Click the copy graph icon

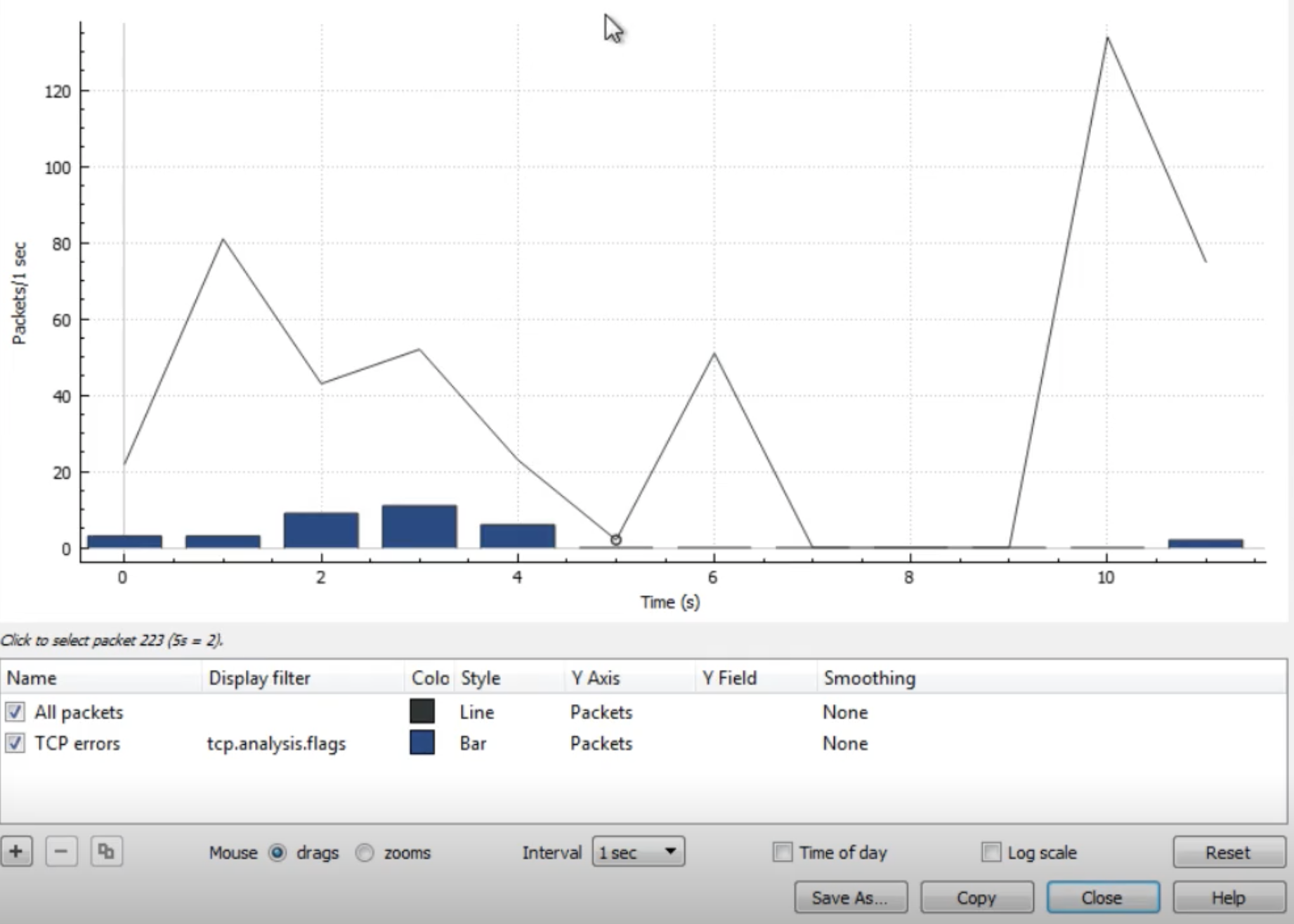coord(106,852)
